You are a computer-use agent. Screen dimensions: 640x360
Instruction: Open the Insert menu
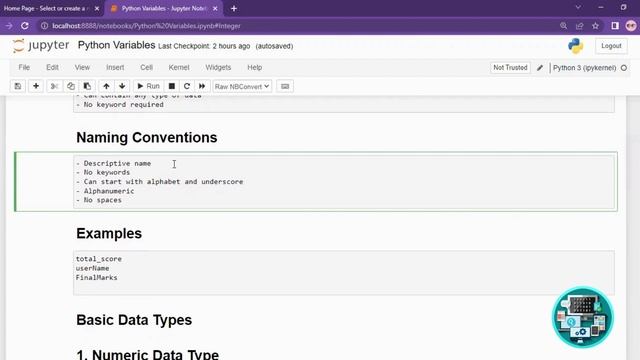[x=115, y=67]
